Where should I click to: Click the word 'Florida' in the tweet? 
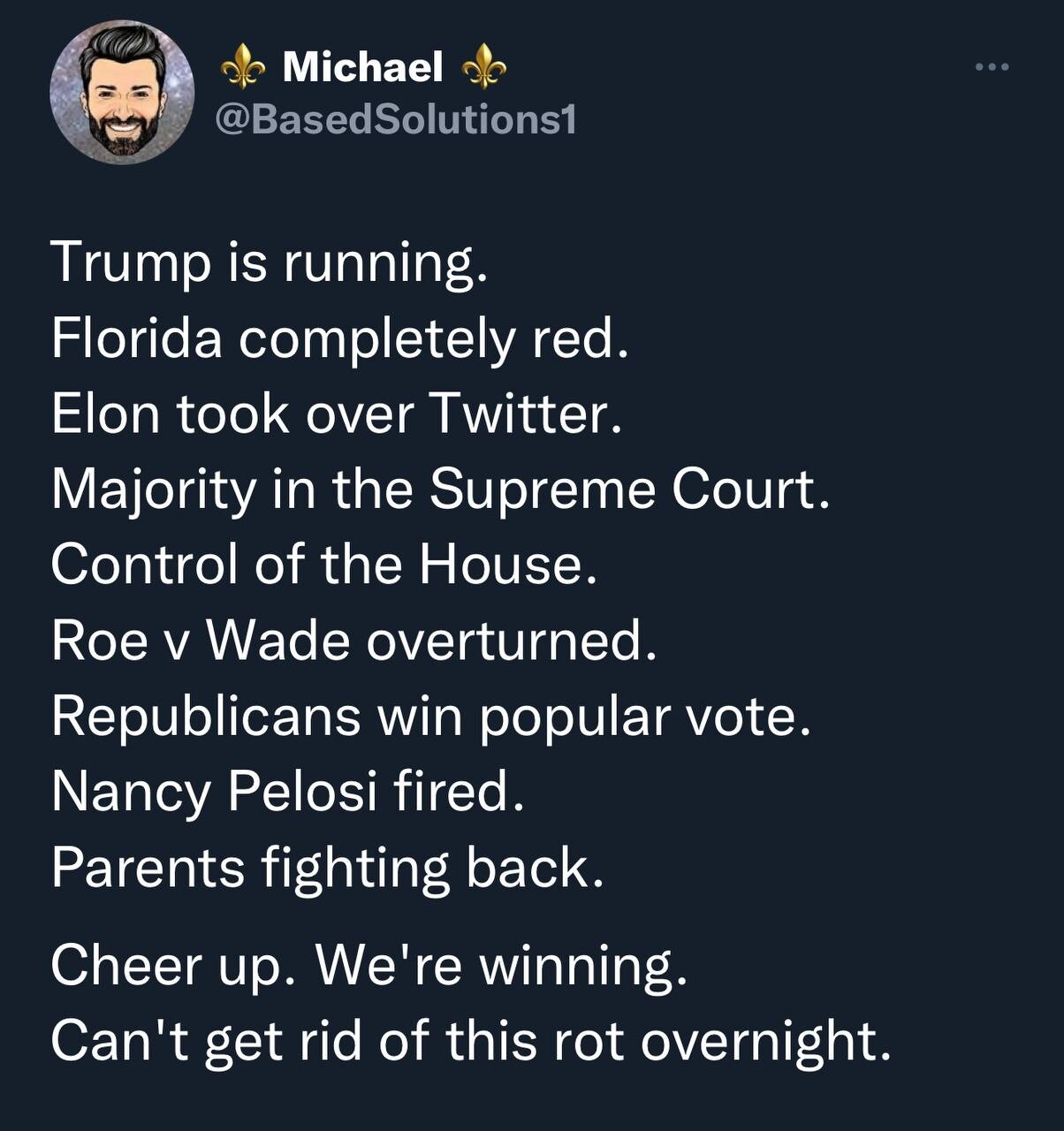click(137, 339)
